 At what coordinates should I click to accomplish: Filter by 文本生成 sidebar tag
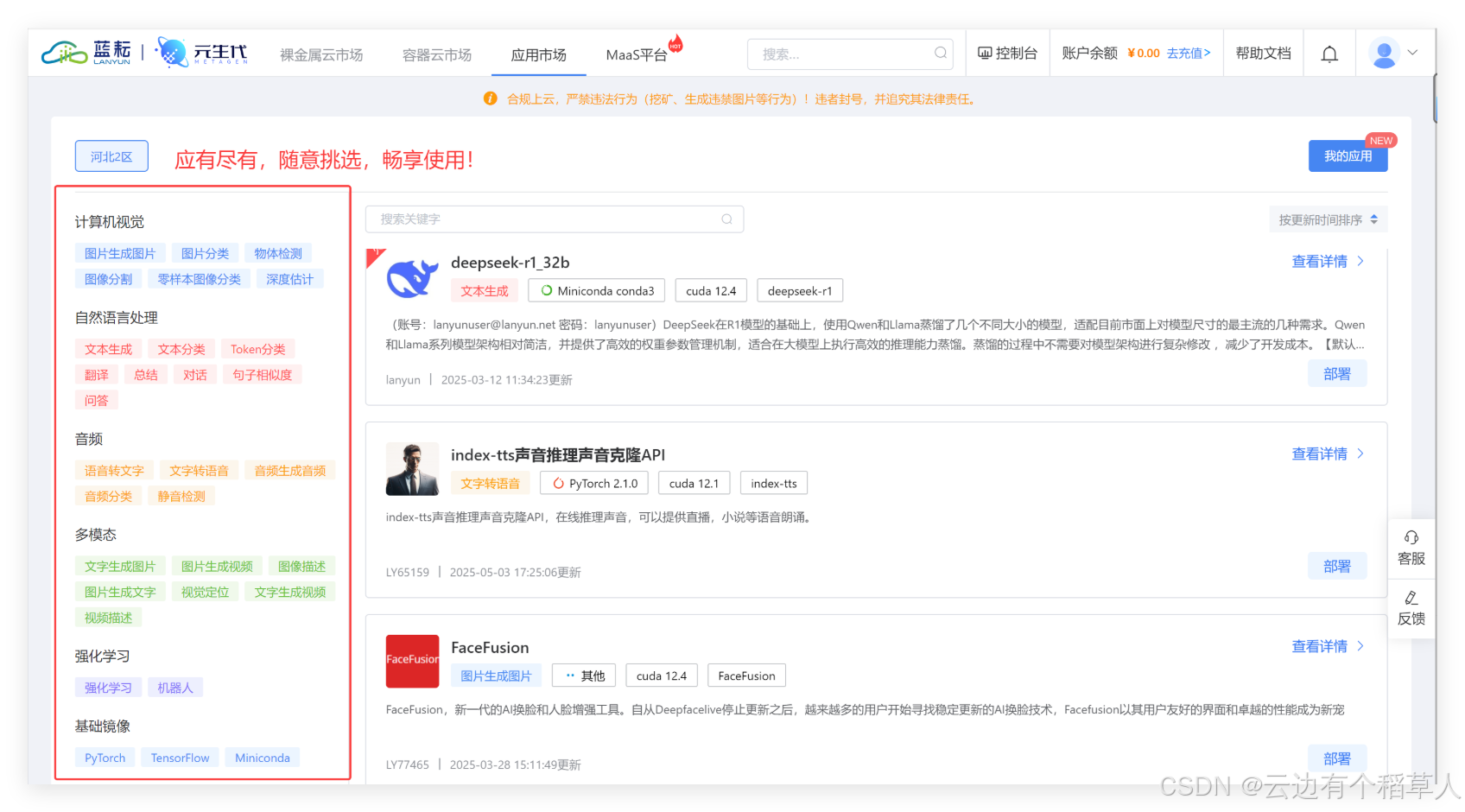tap(108, 349)
